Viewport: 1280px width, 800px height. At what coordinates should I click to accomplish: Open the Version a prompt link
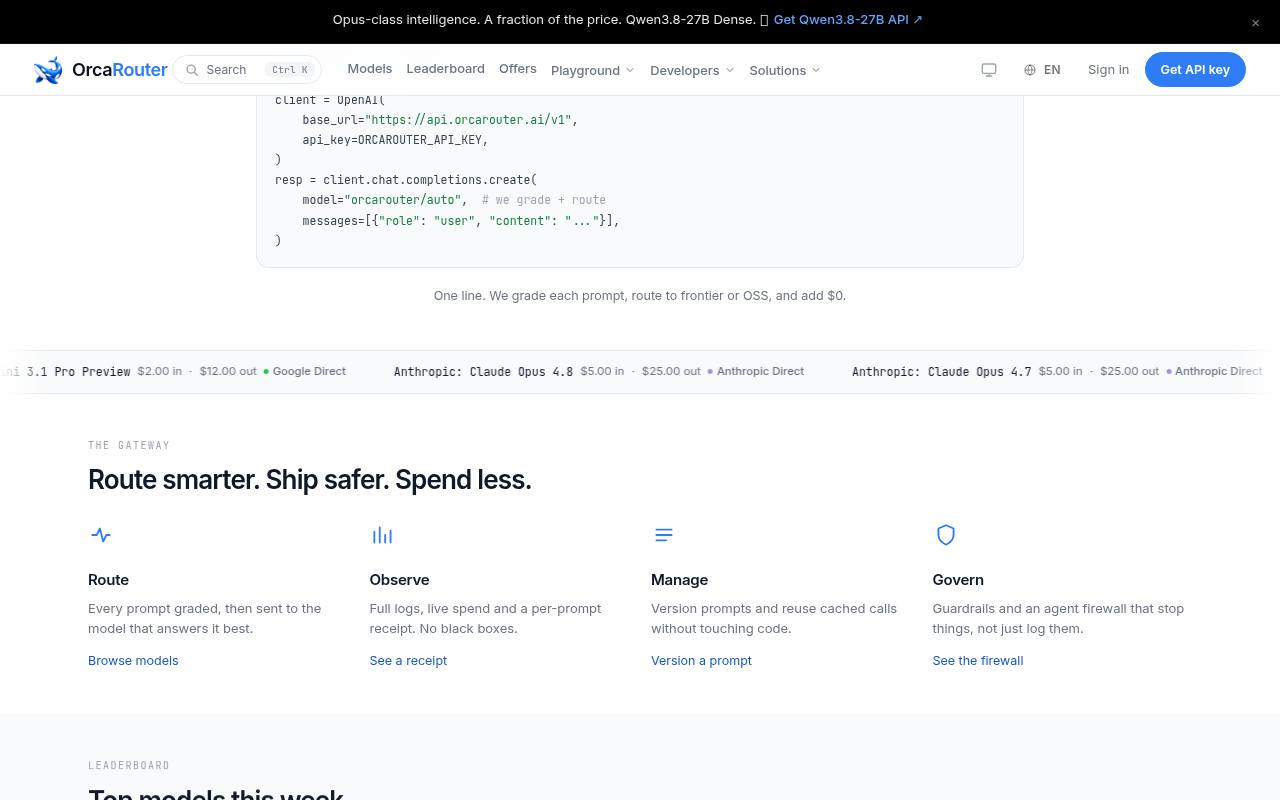tap(701, 660)
